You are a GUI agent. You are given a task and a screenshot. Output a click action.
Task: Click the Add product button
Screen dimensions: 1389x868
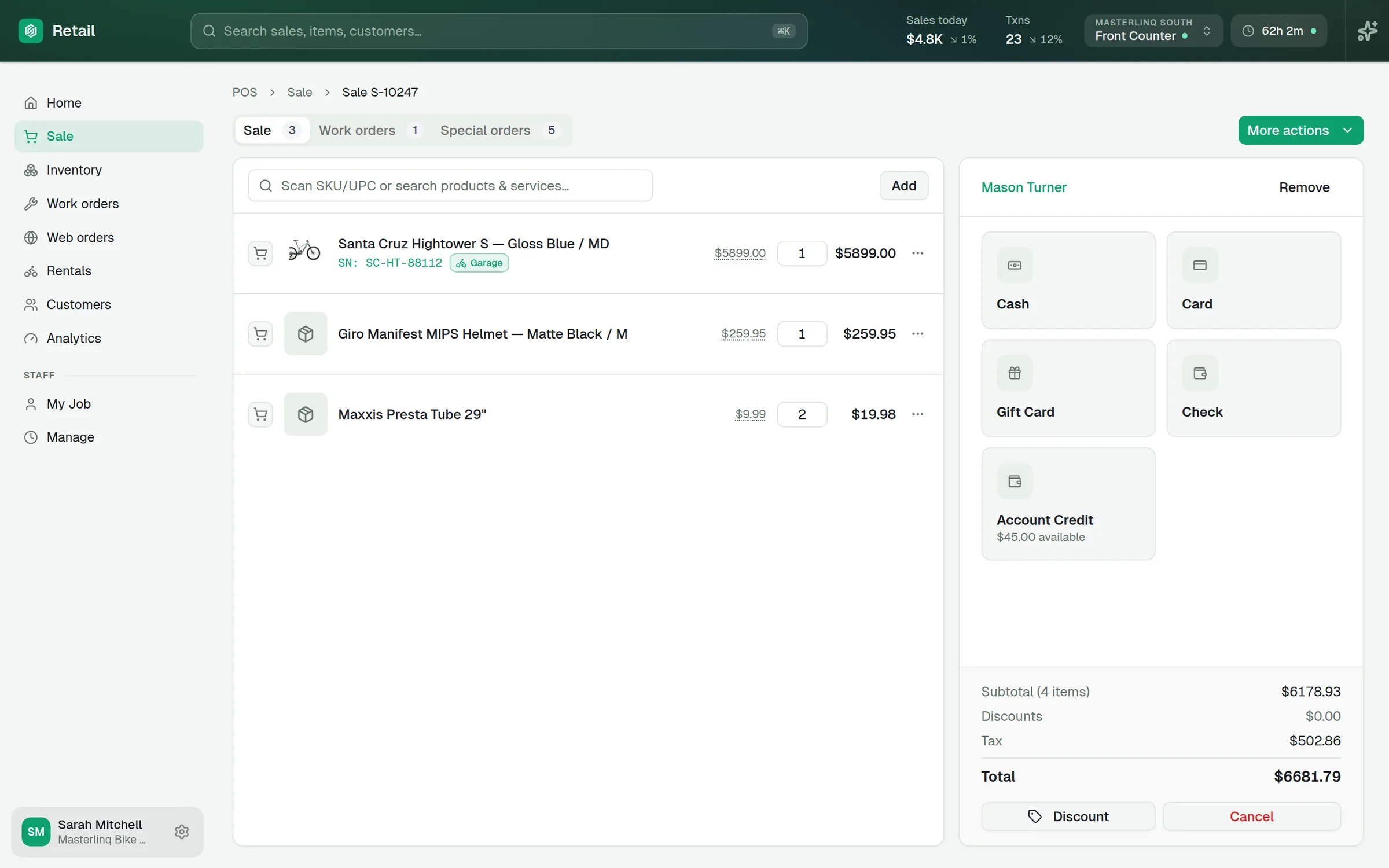coord(904,186)
